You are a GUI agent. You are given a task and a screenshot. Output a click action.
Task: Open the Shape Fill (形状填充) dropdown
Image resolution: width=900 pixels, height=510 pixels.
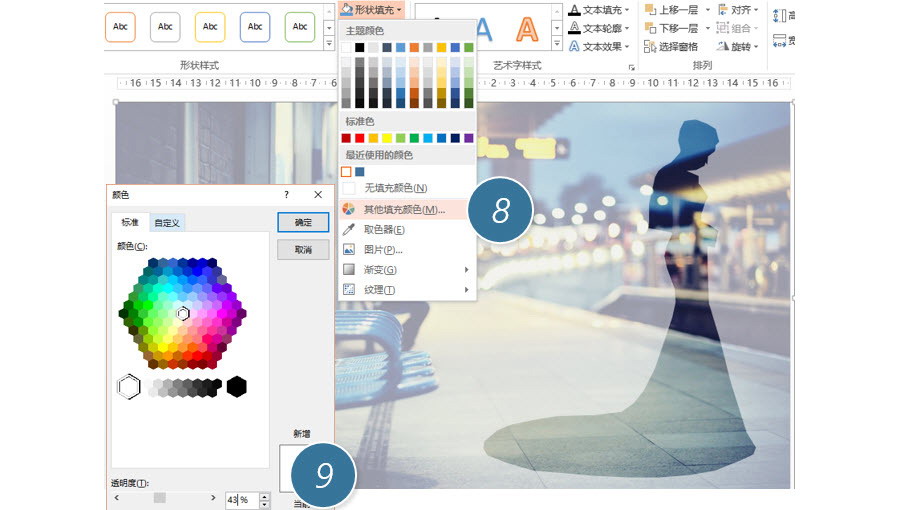point(372,9)
